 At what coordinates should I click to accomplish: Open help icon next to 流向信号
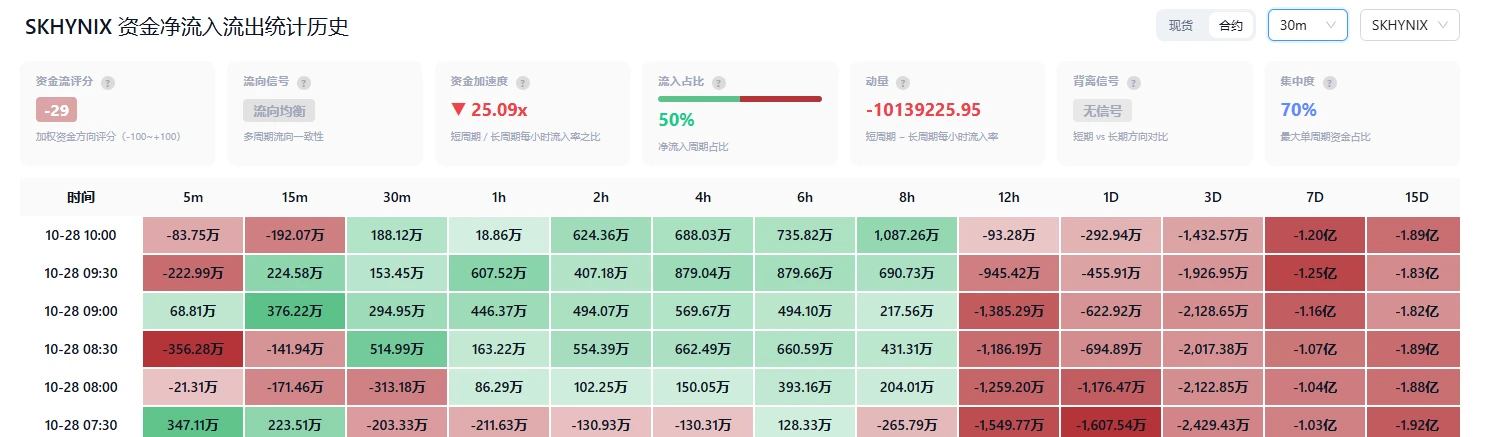304,83
